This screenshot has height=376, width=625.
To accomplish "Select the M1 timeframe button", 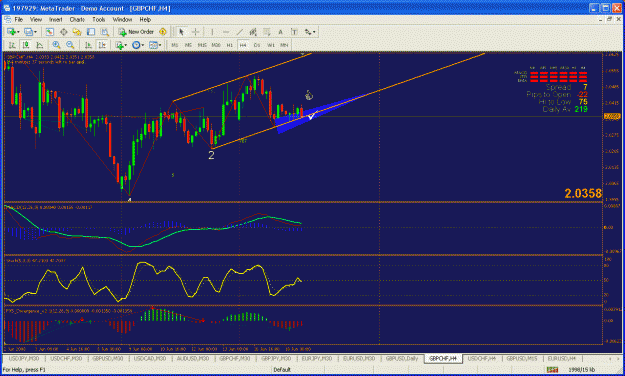I will [x=175, y=45].
